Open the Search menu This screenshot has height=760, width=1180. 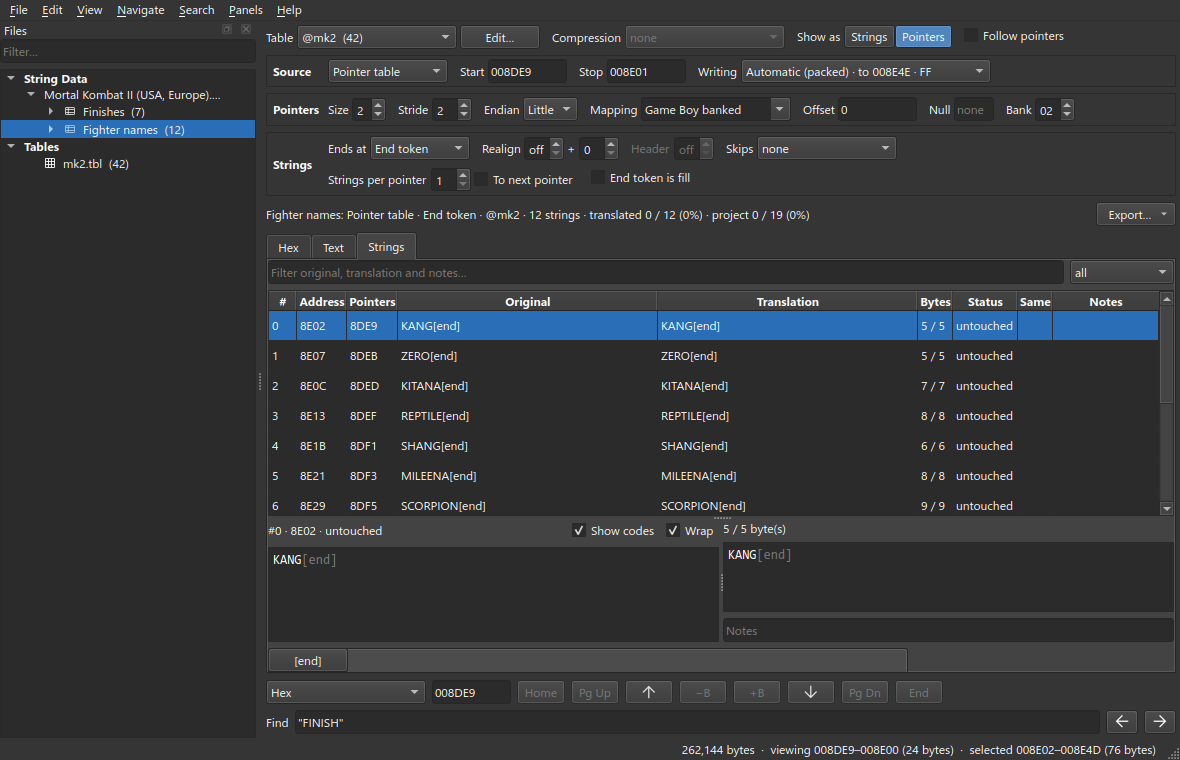pos(196,10)
